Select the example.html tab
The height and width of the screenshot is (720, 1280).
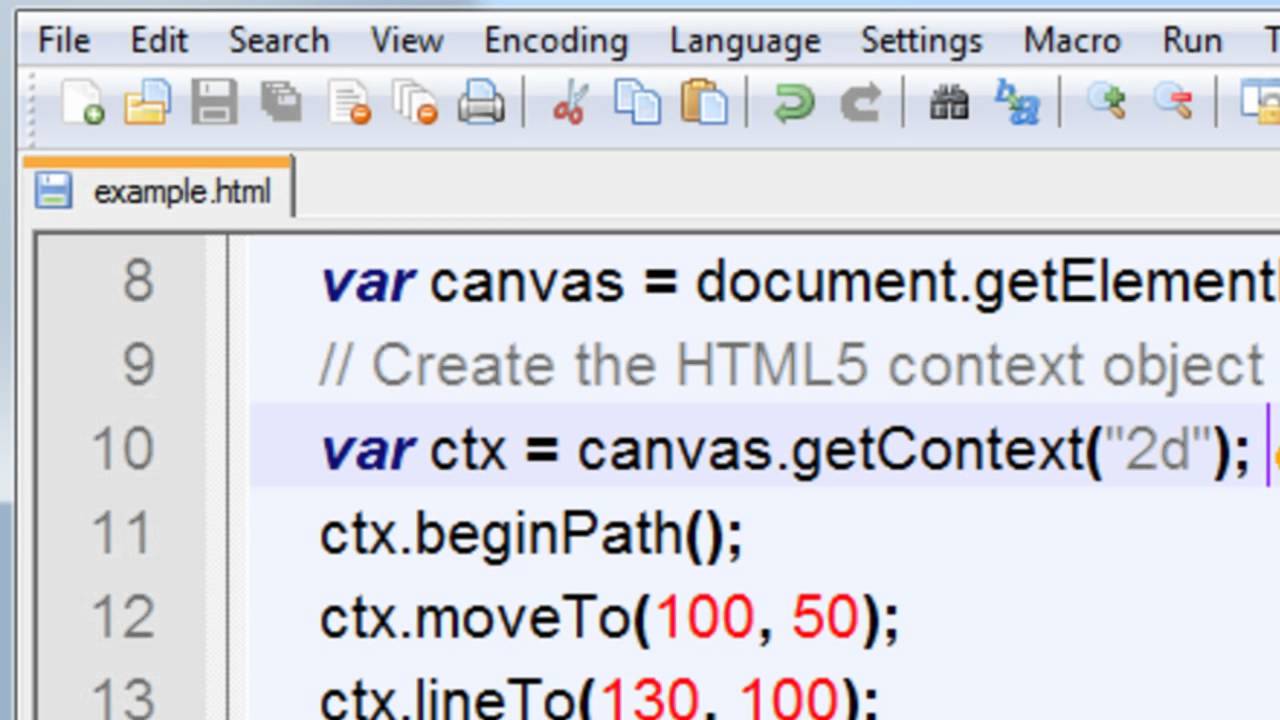[x=158, y=188]
